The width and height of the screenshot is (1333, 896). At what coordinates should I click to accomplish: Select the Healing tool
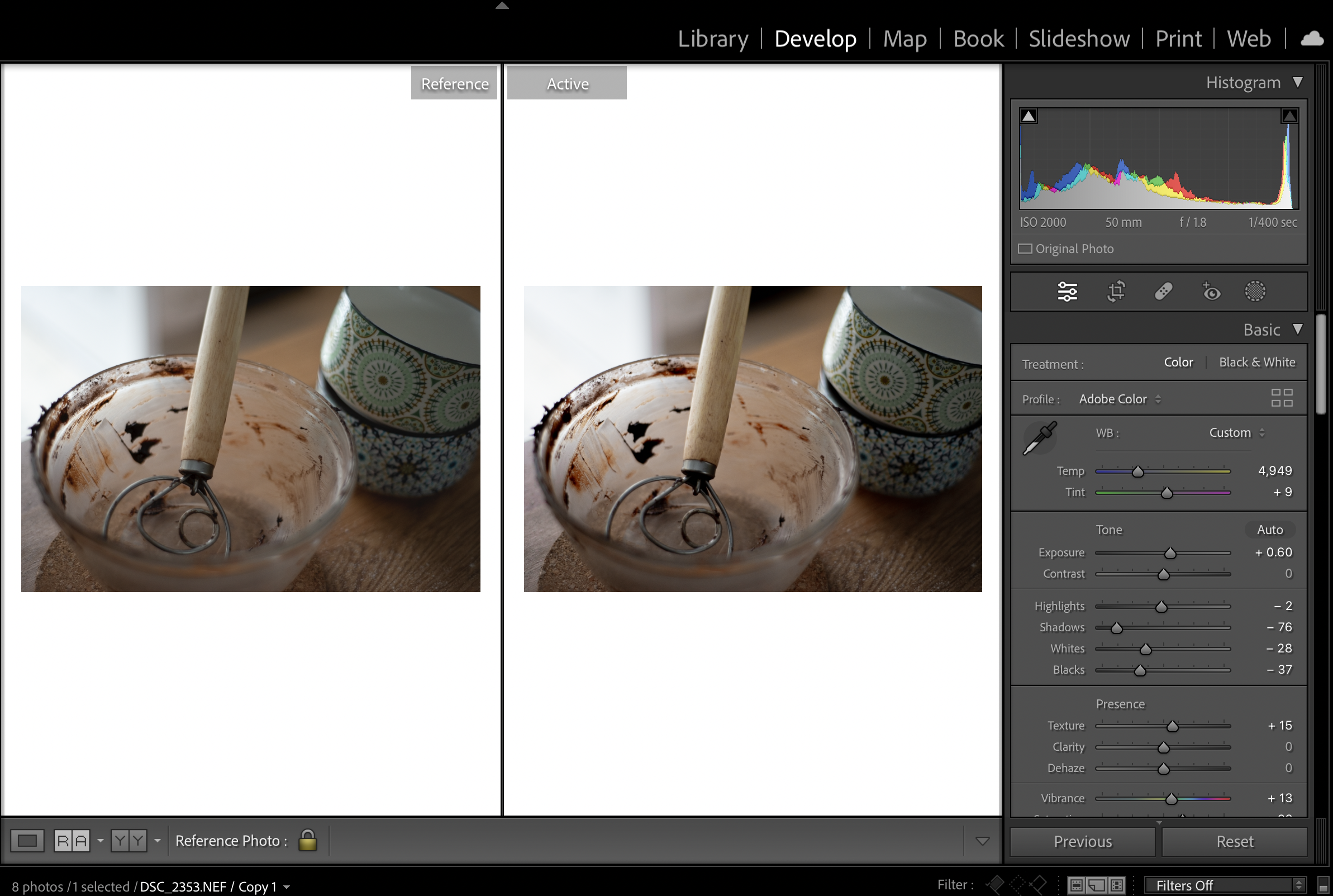(1163, 292)
